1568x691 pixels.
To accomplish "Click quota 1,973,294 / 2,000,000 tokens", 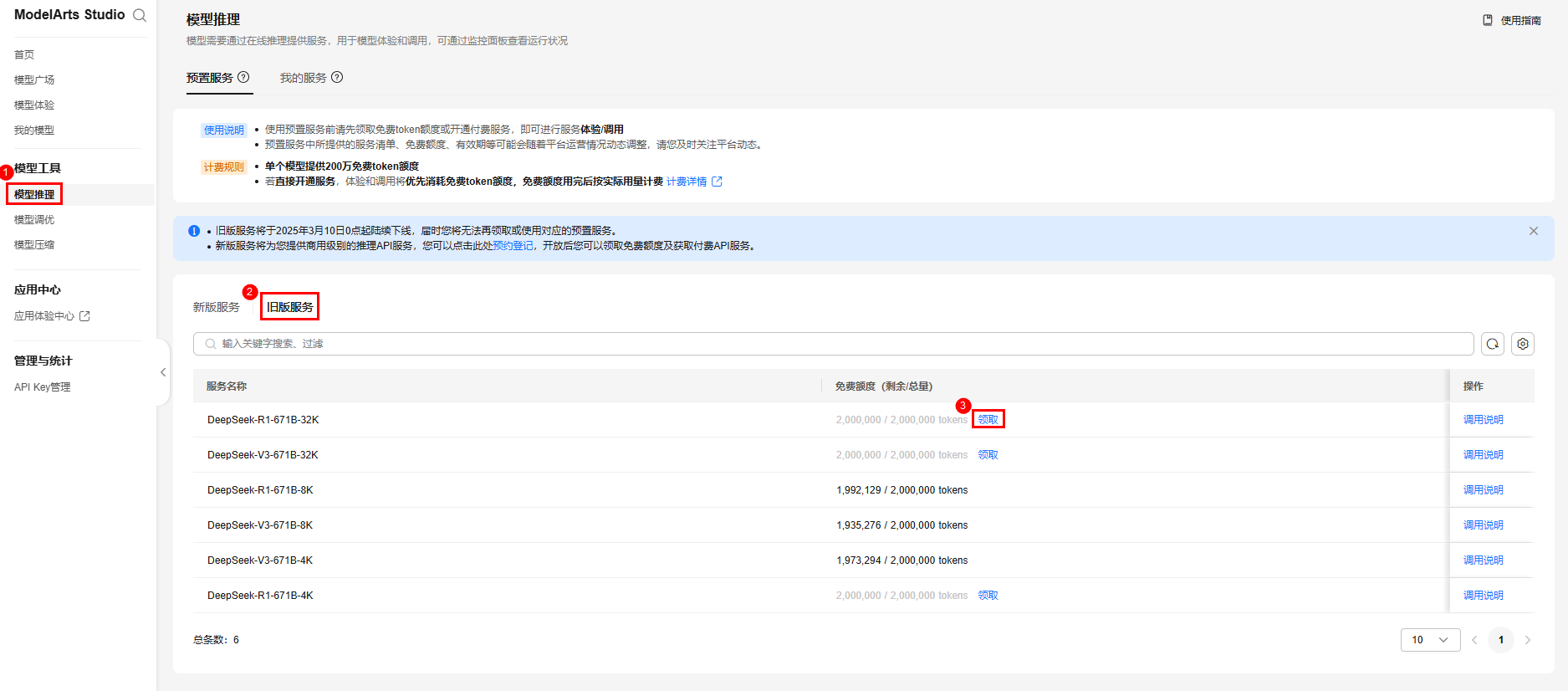I will [x=902, y=560].
